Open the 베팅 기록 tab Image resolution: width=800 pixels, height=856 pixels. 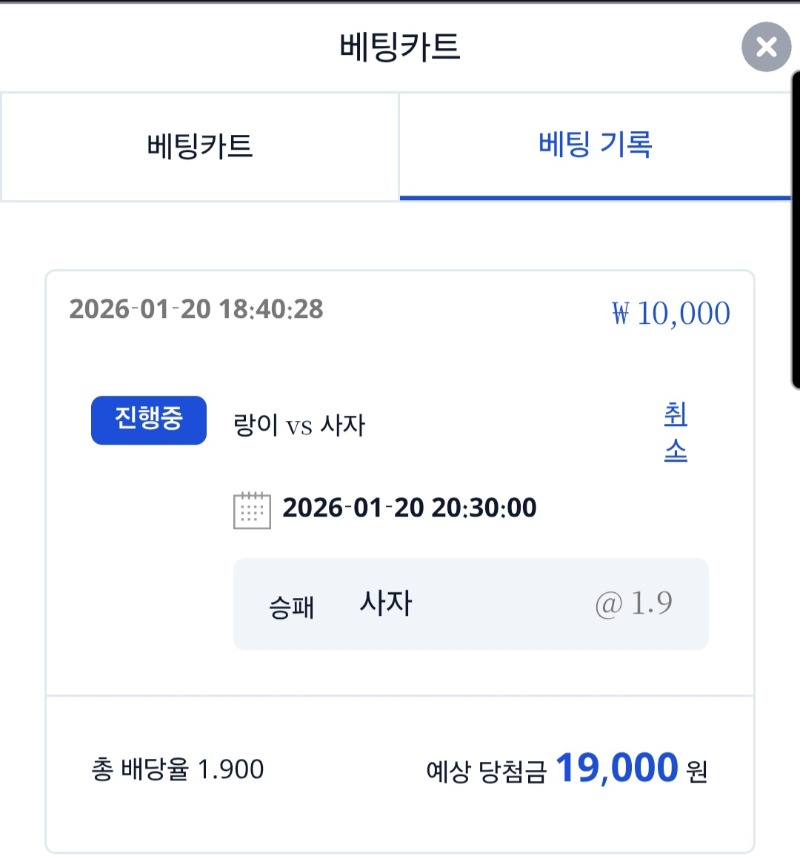coord(595,146)
